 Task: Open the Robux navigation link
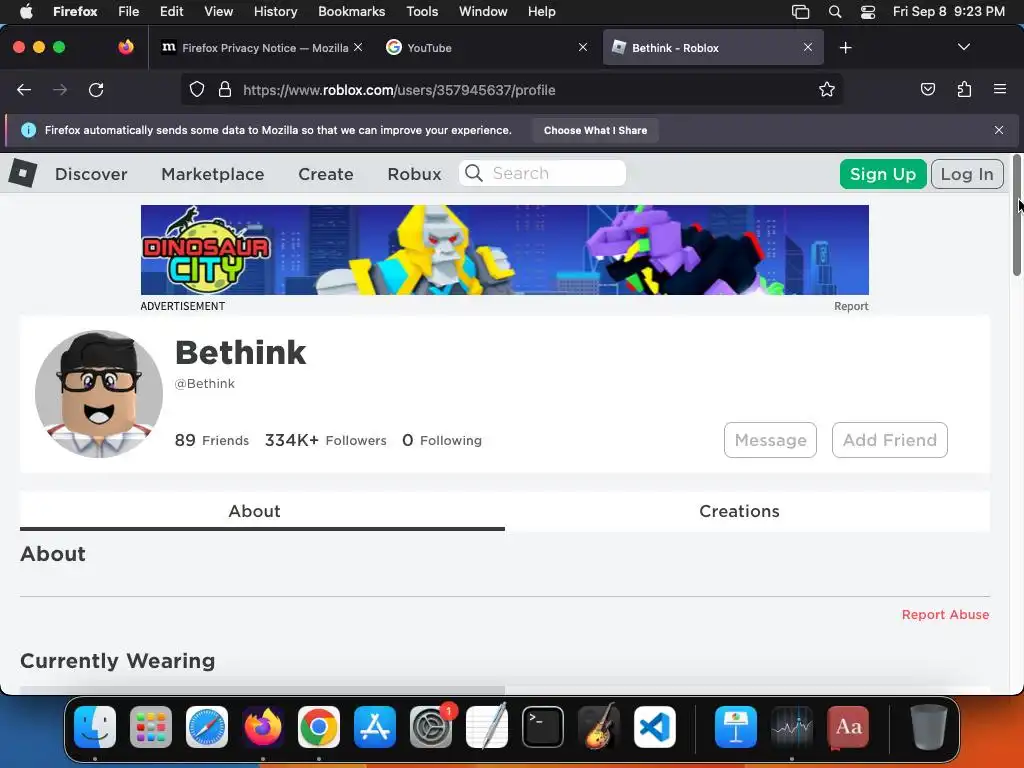[x=414, y=174]
